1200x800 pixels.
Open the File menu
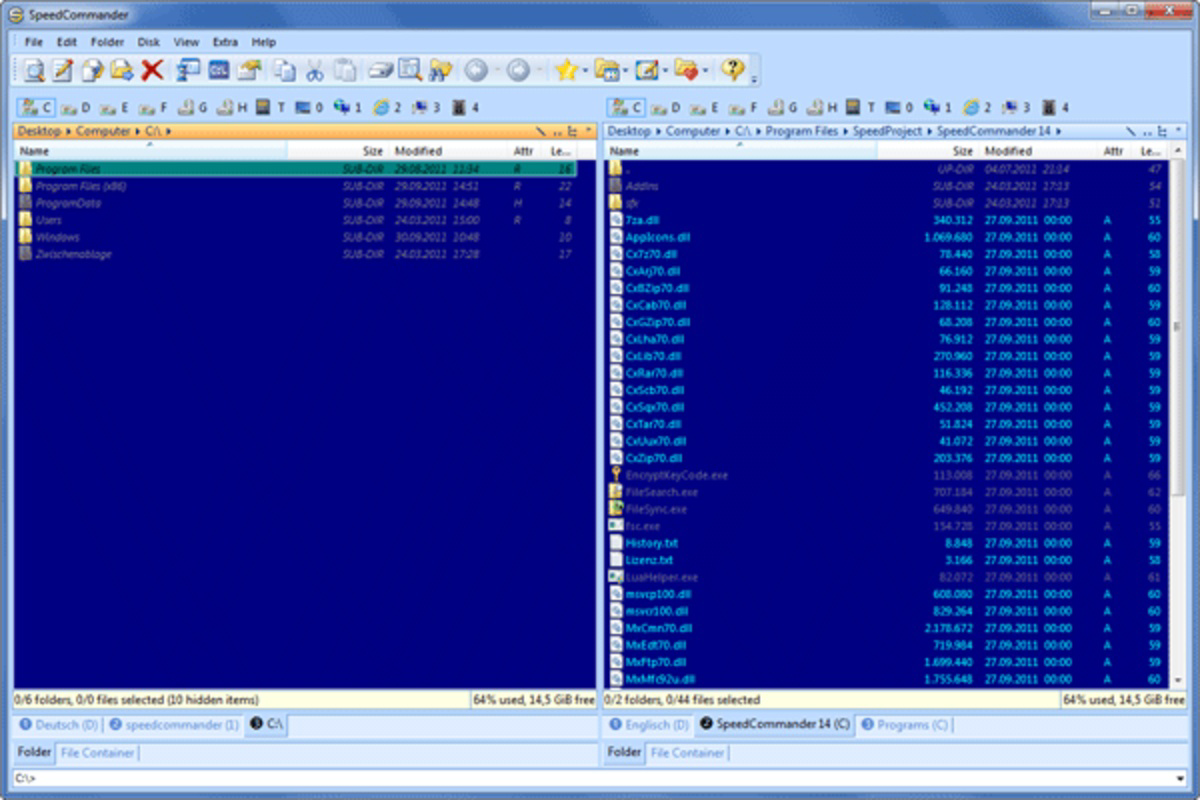34,42
